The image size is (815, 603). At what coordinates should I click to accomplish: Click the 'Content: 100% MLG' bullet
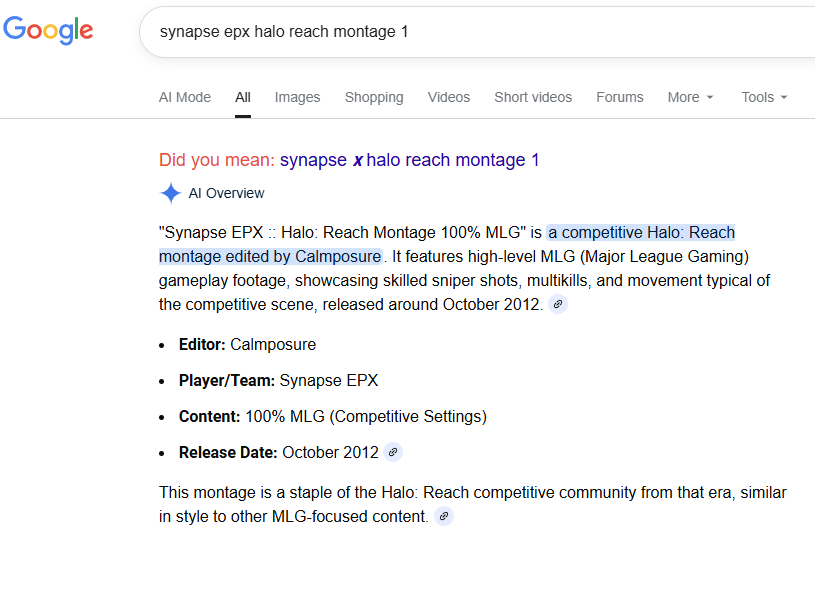[333, 416]
